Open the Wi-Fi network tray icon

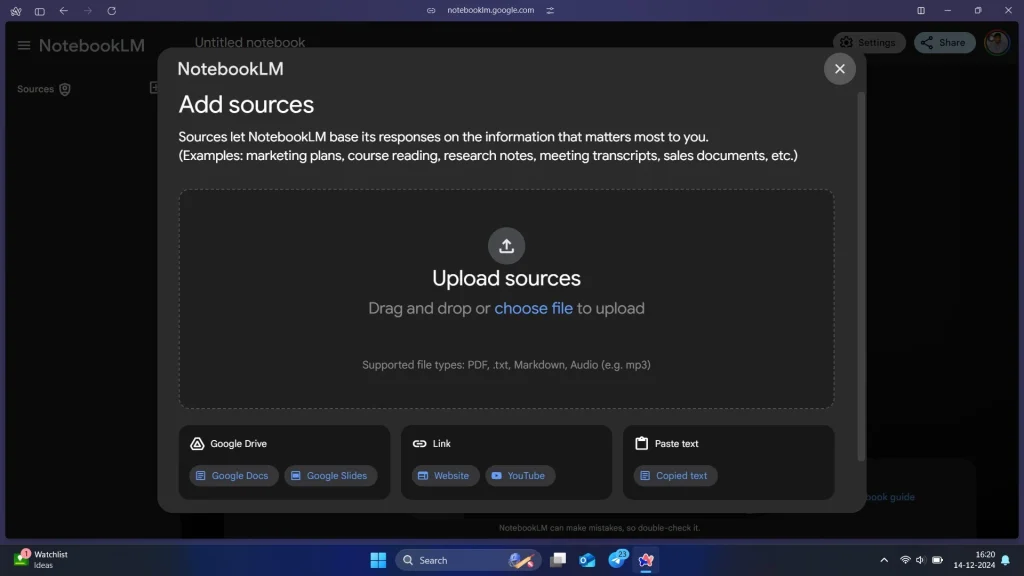(x=905, y=560)
